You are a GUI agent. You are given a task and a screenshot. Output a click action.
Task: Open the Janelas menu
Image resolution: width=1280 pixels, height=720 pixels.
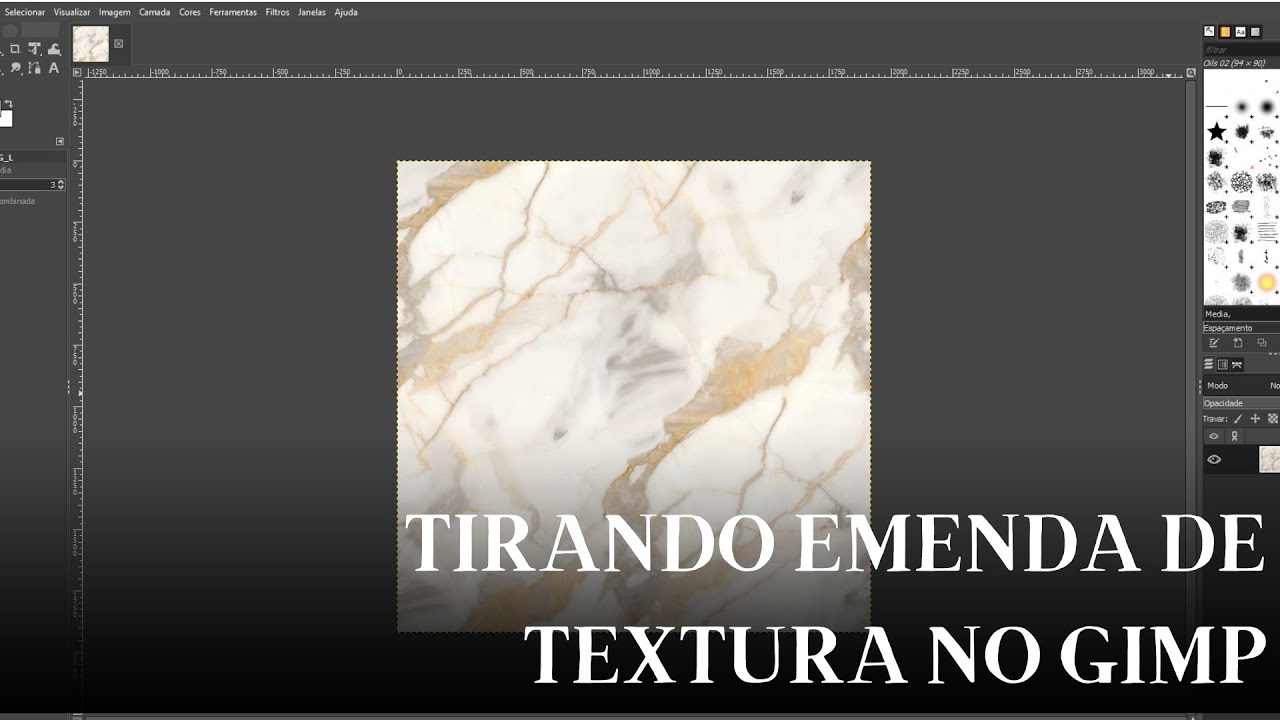(x=312, y=12)
